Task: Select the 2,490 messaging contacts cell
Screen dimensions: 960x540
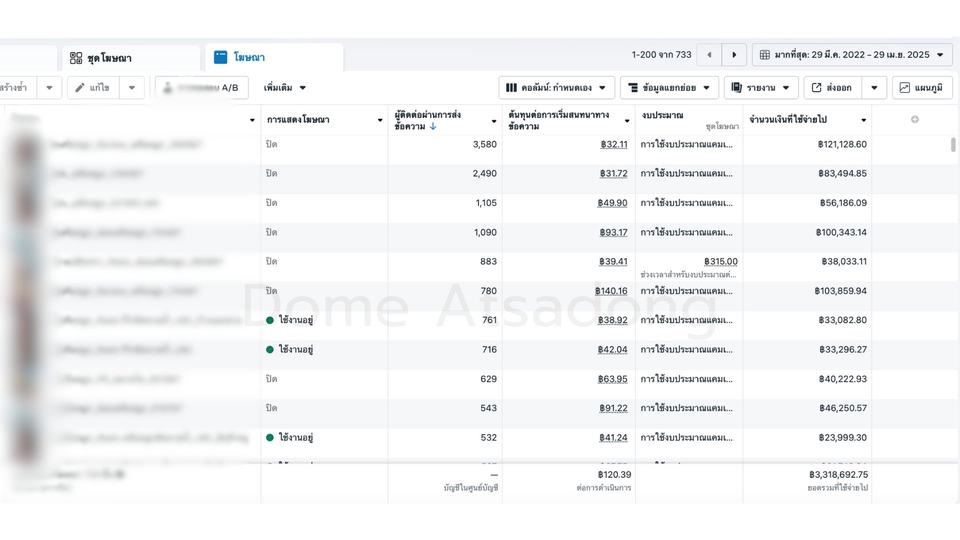Action: [485, 174]
